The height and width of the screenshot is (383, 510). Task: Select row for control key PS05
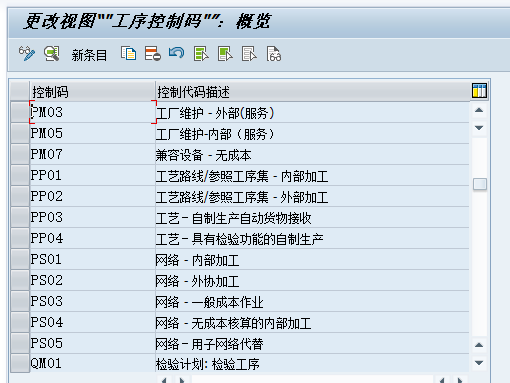coord(20,343)
